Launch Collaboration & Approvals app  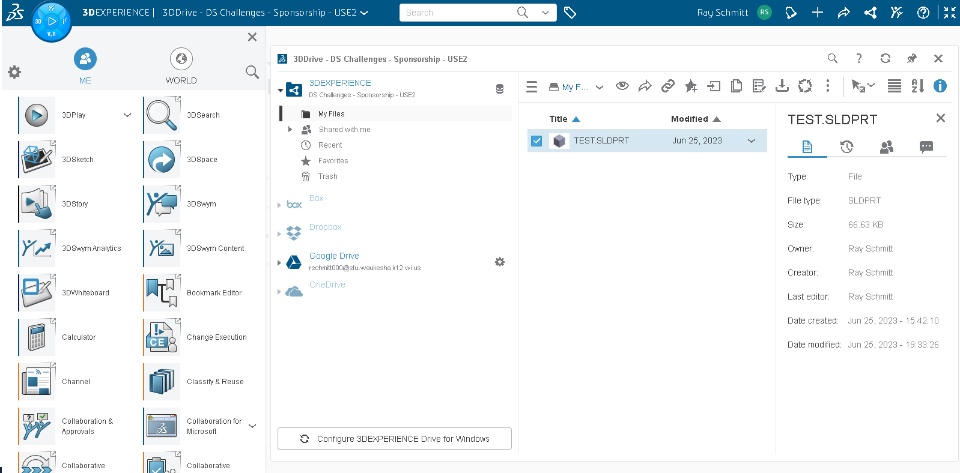coord(36,426)
